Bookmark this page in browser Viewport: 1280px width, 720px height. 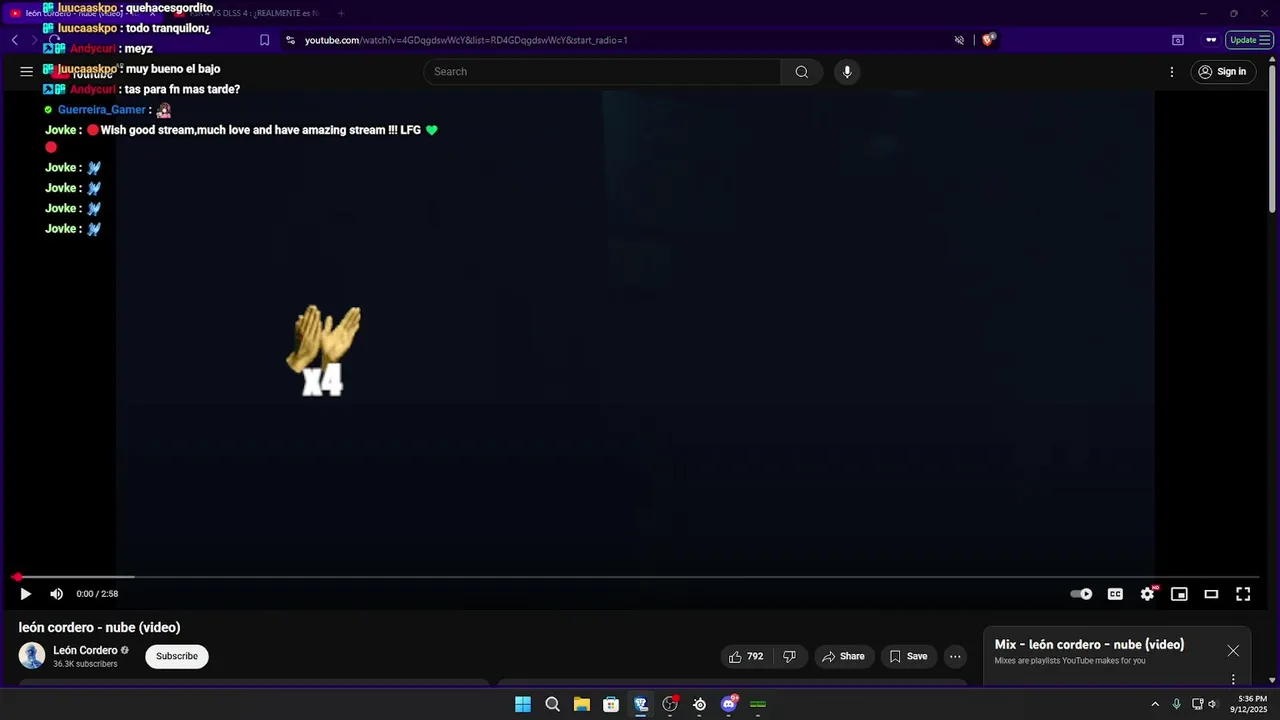pos(265,40)
